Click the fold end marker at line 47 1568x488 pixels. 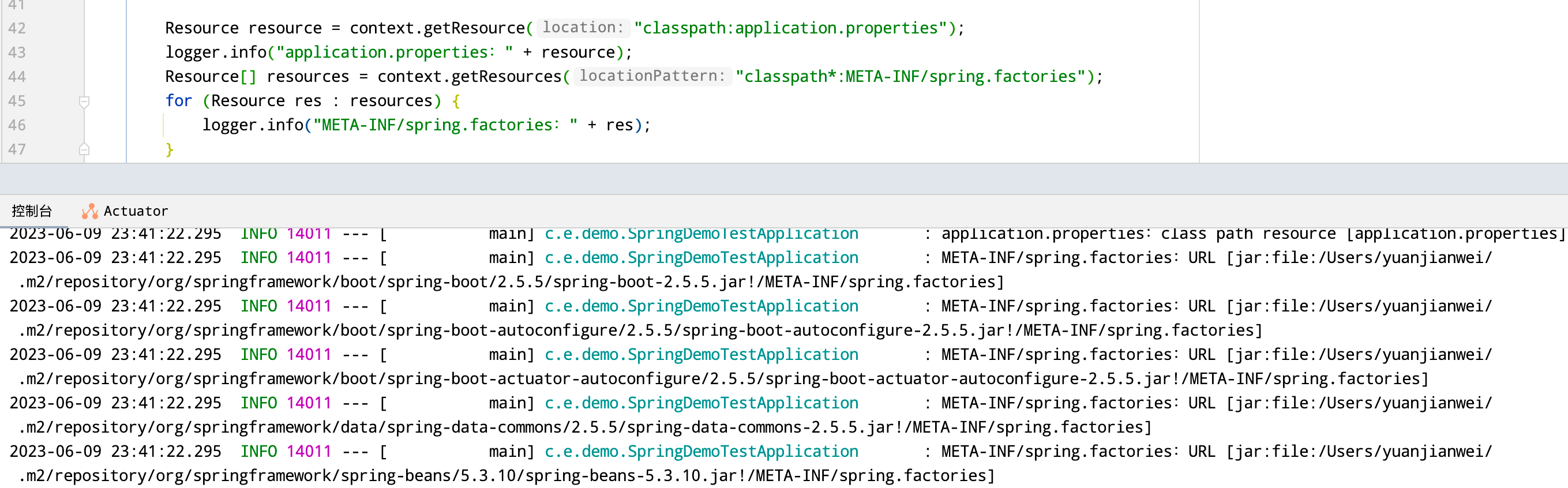point(85,149)
